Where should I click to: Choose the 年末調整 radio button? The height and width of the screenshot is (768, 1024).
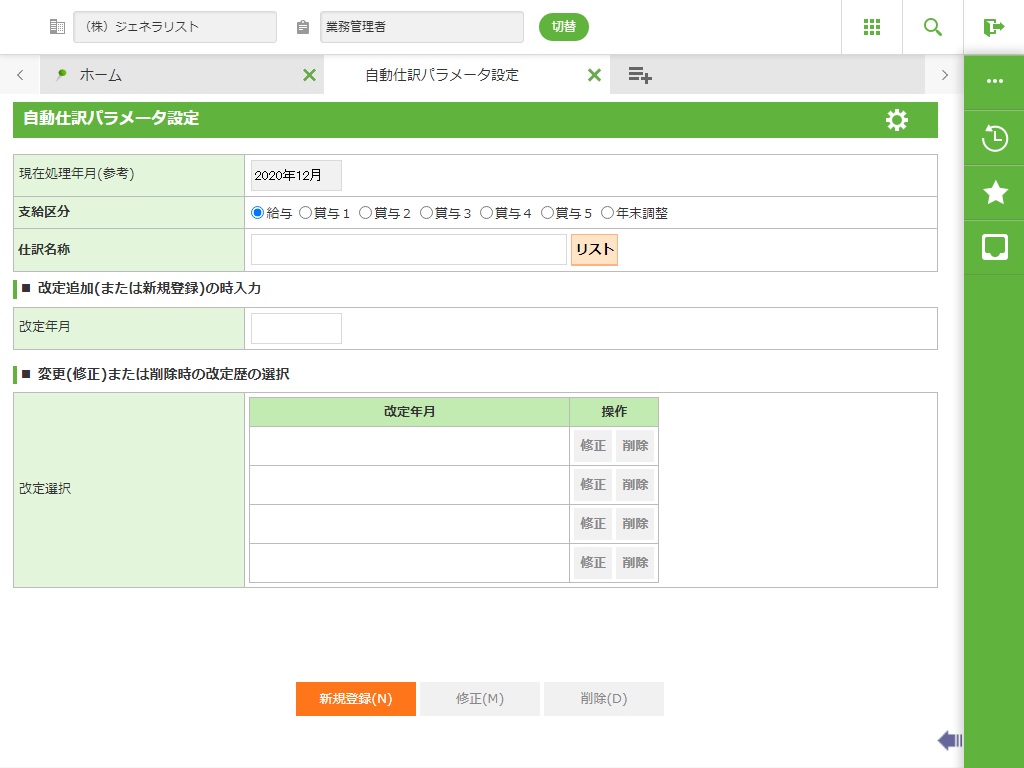pyautogui.click(x=608, y=213)
